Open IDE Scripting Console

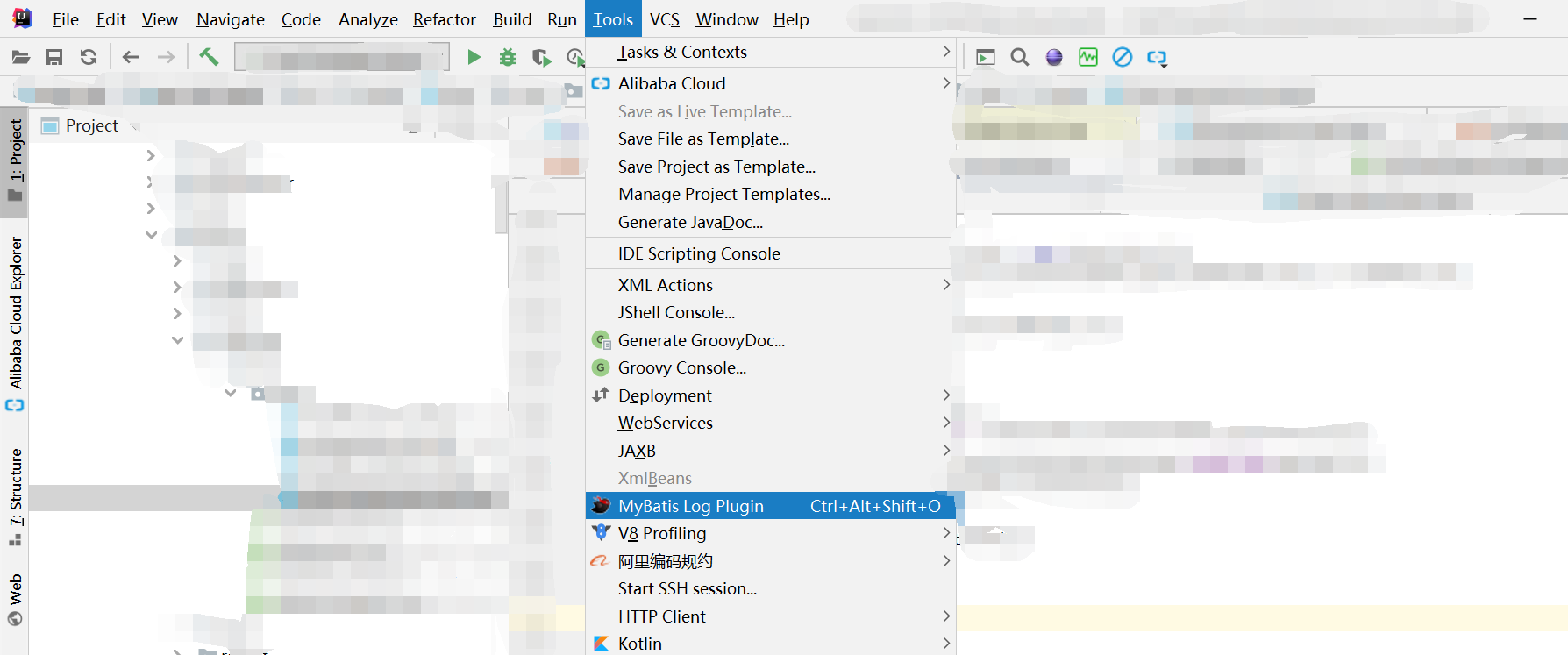pyautogui.click(x=771, y=253)
